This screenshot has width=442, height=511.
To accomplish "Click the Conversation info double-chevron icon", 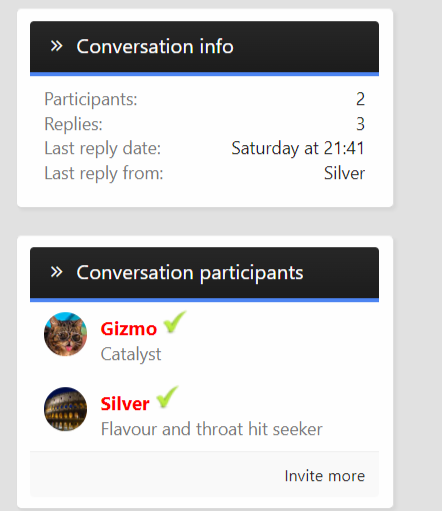I will 56,46.
